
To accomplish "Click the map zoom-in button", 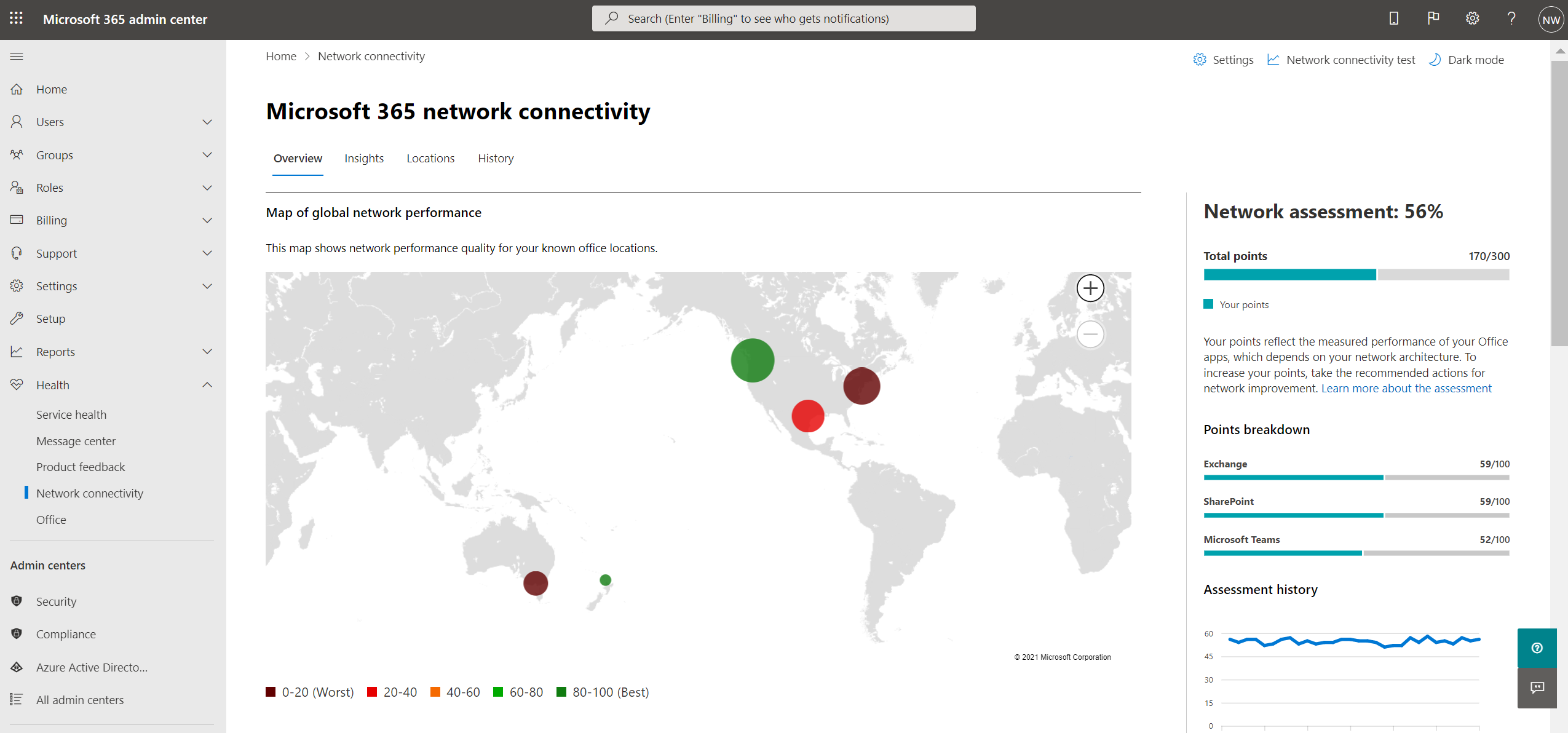I will 1090,288.
